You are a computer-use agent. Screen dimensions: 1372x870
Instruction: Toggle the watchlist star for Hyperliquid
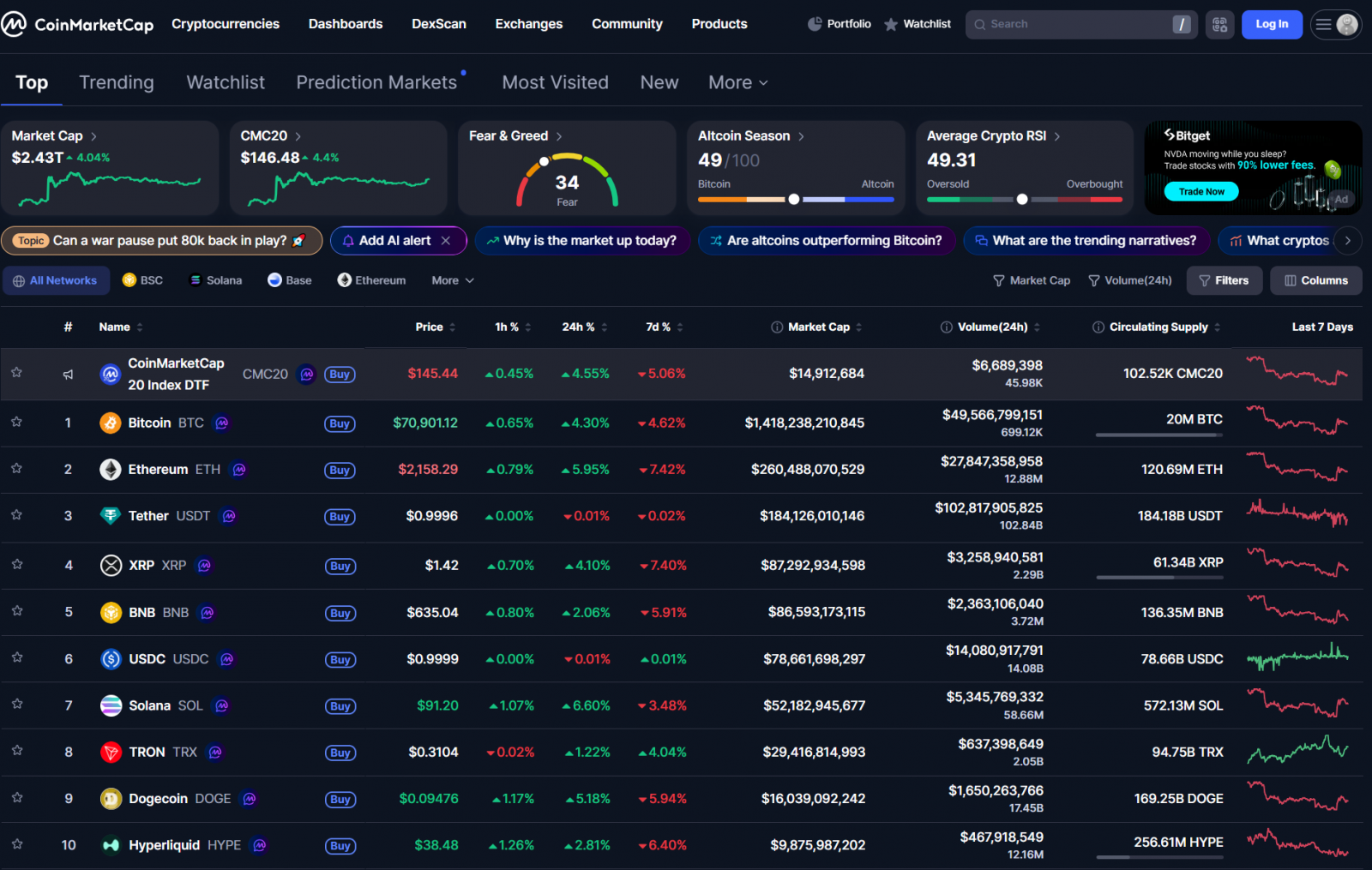(16, 843)
